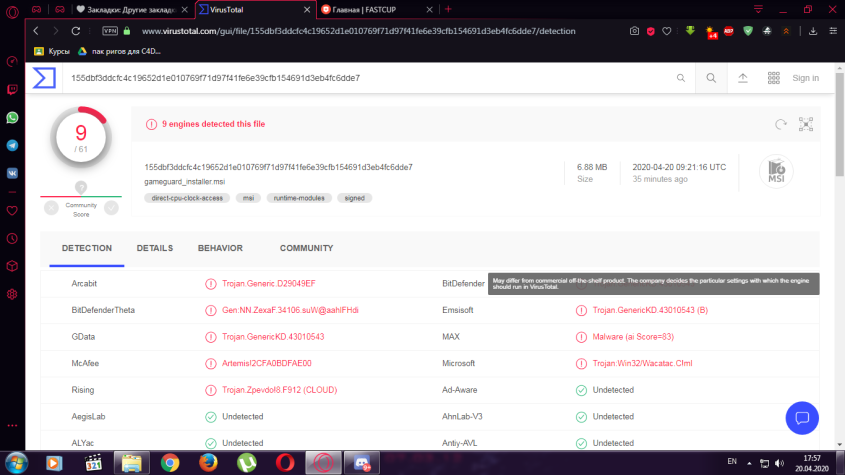This screenshot has width=845, height=475.
Task: Vote positive on community score
Action: click(112, 208)
